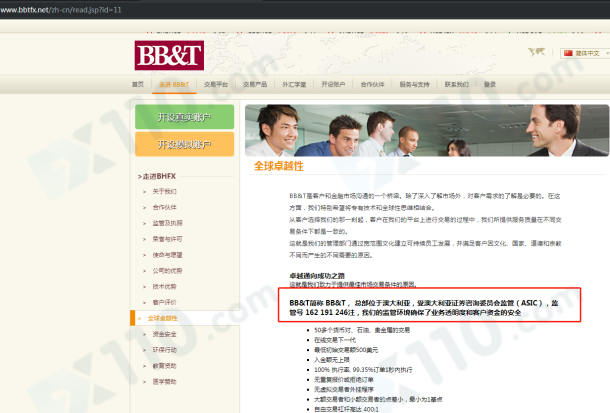Open the 联系我们 nav item

pos(457,84)
